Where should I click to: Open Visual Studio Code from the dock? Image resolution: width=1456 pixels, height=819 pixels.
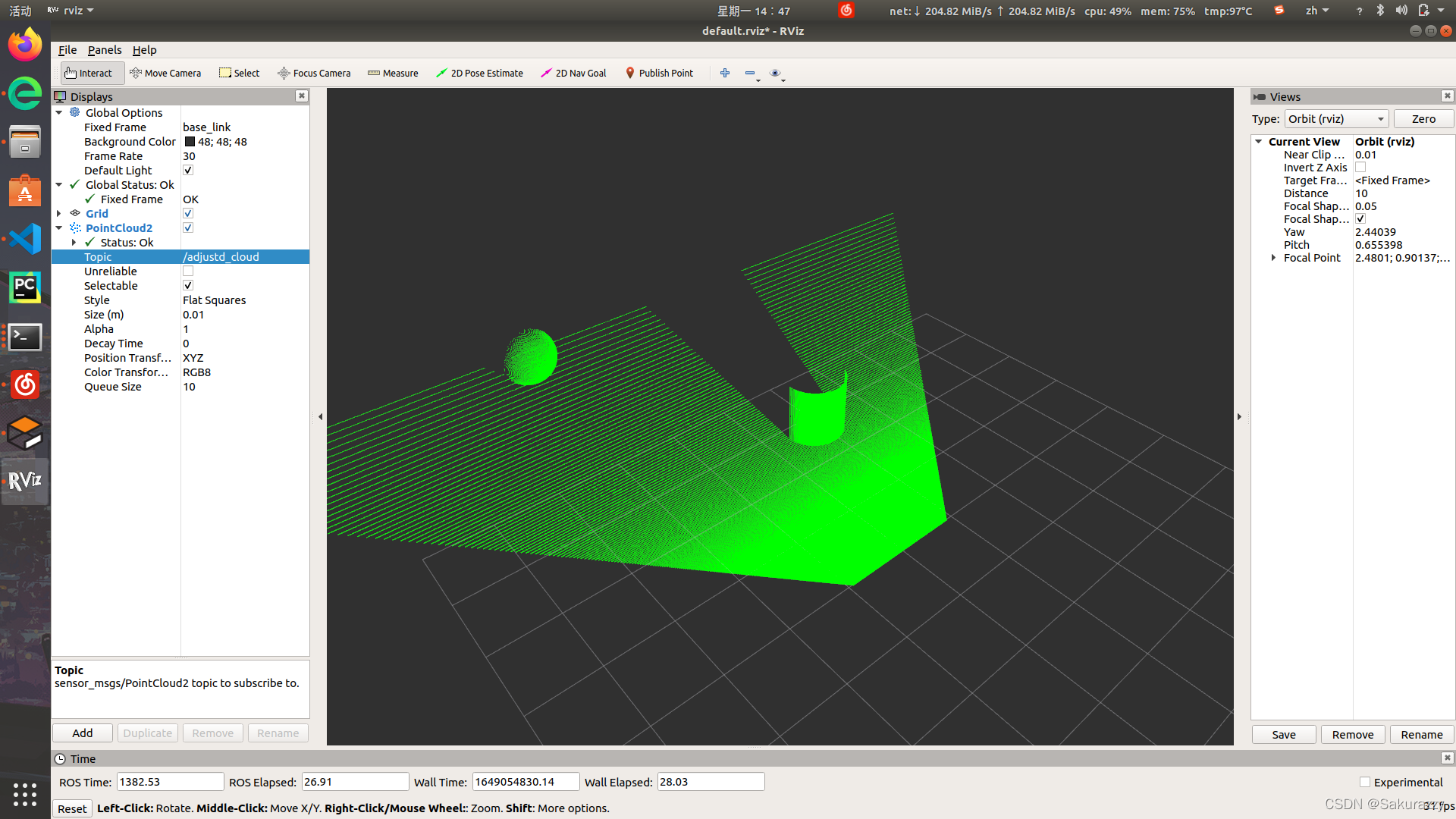(x=25, y=239)
